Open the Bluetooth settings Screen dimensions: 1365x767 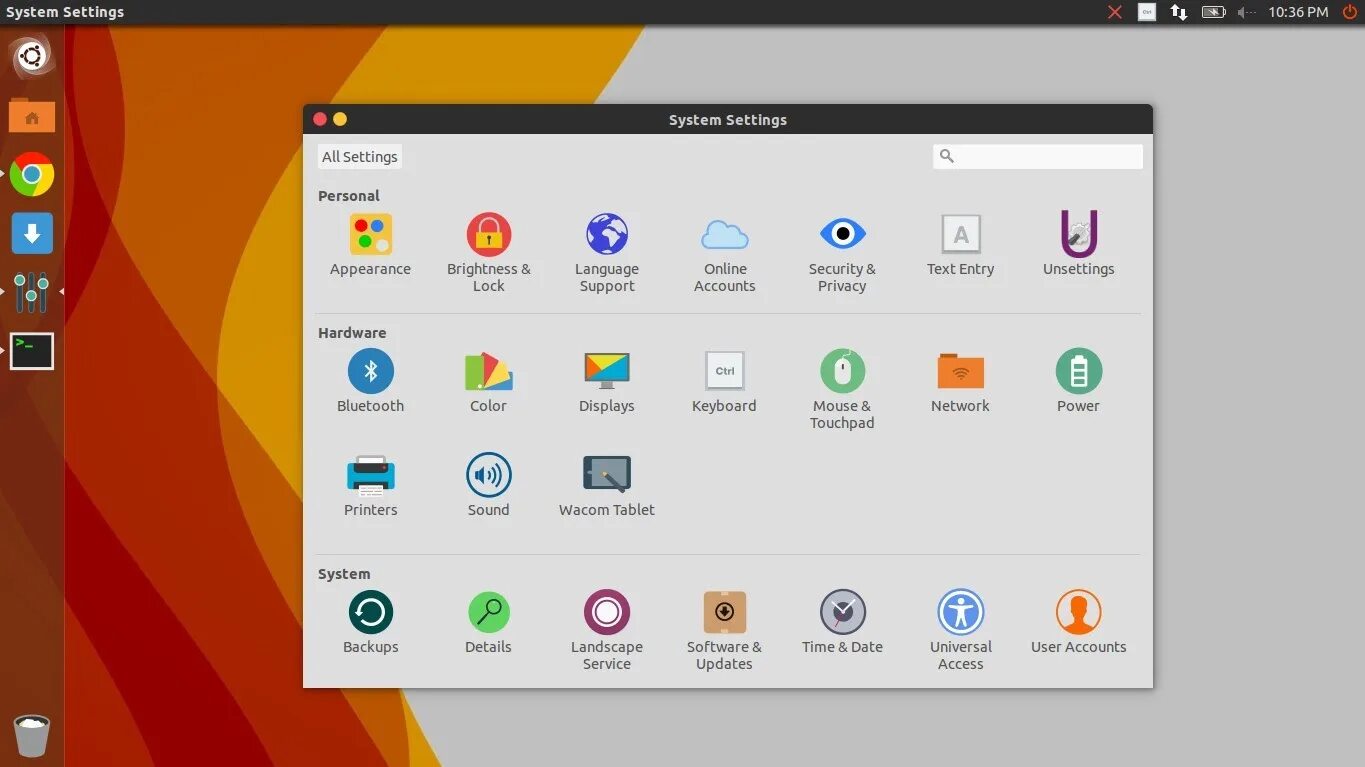pyautogui.click(x=370, y=377)
